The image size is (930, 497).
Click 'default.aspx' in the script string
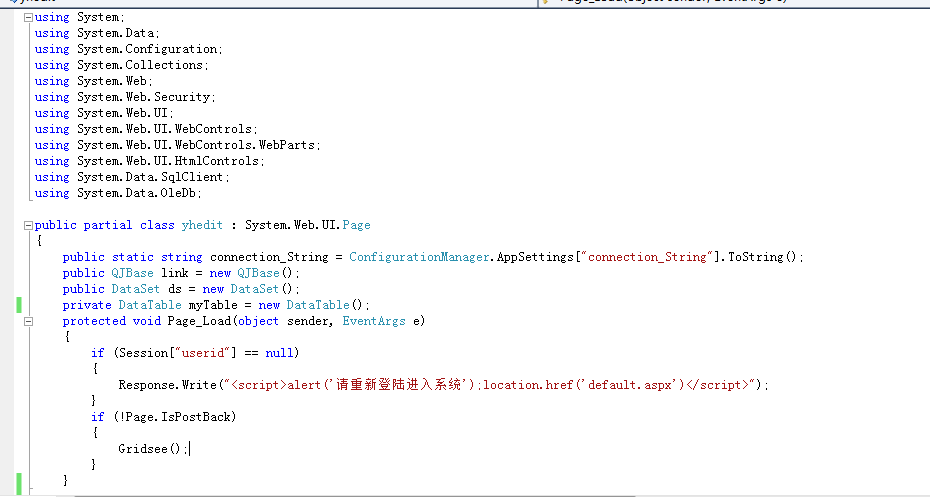(x=629, y=386)
